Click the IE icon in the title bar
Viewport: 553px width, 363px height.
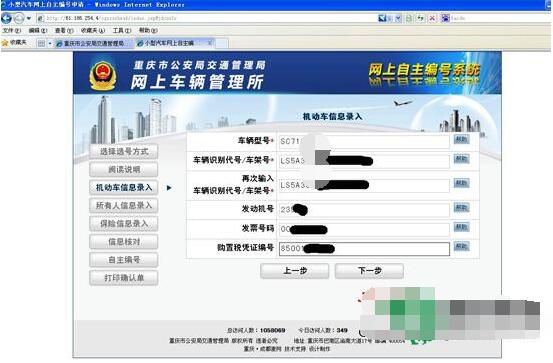point(4,4)
